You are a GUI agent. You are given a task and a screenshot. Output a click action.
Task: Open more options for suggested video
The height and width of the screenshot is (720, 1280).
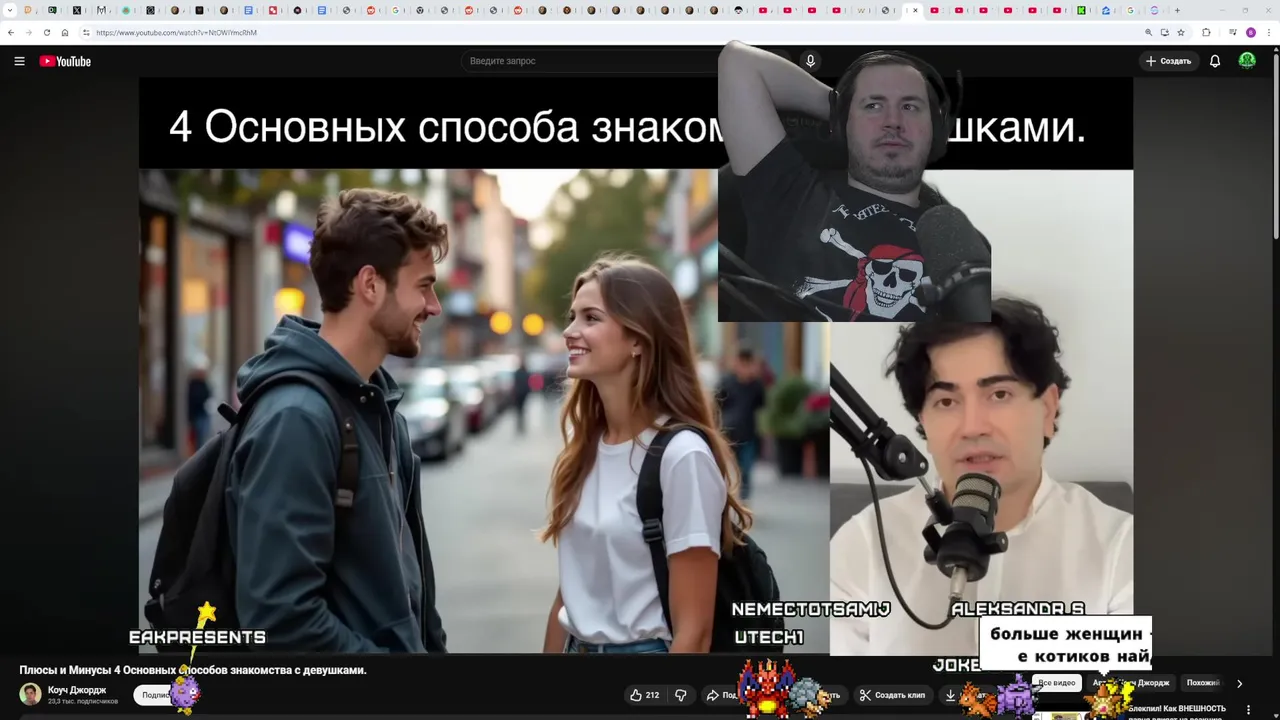tap(1248, 710)
